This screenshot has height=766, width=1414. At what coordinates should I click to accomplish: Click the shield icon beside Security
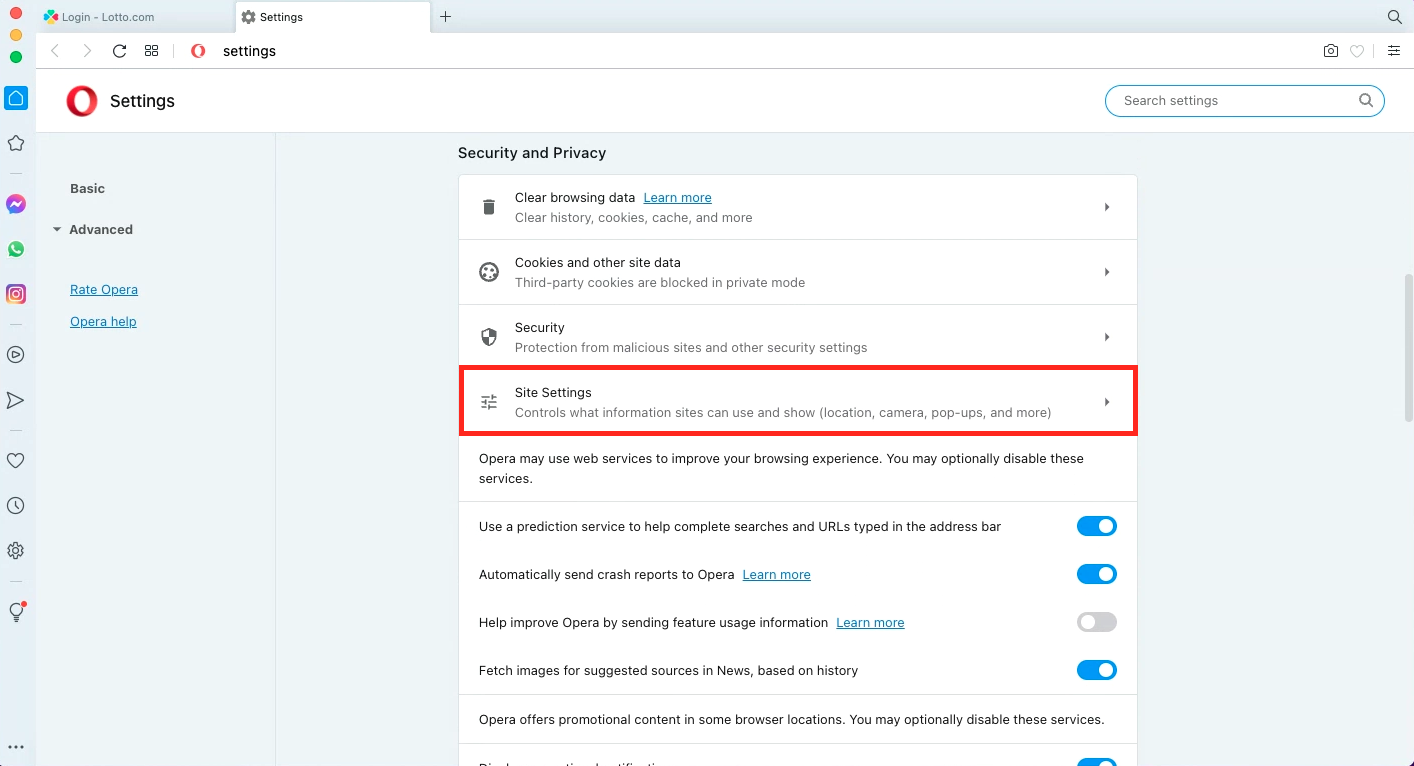(489, 337)
